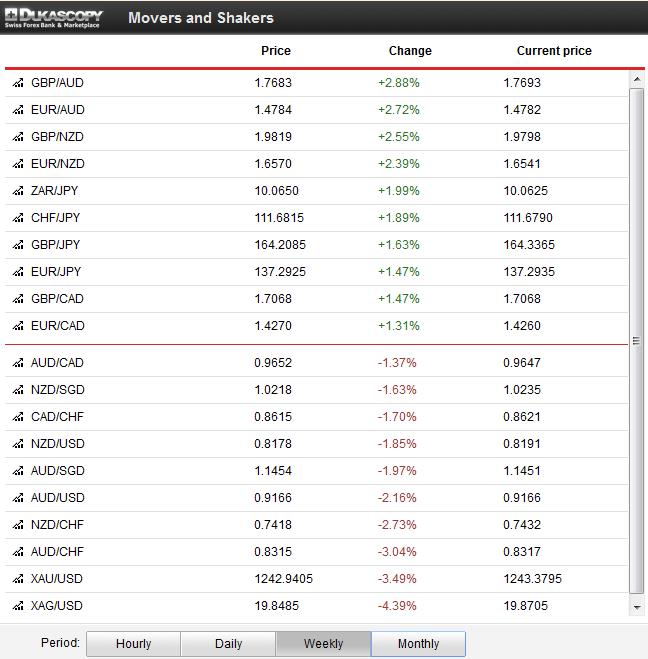Click the chart icon beside XAG/USD
648x659 pixels.
18,605
